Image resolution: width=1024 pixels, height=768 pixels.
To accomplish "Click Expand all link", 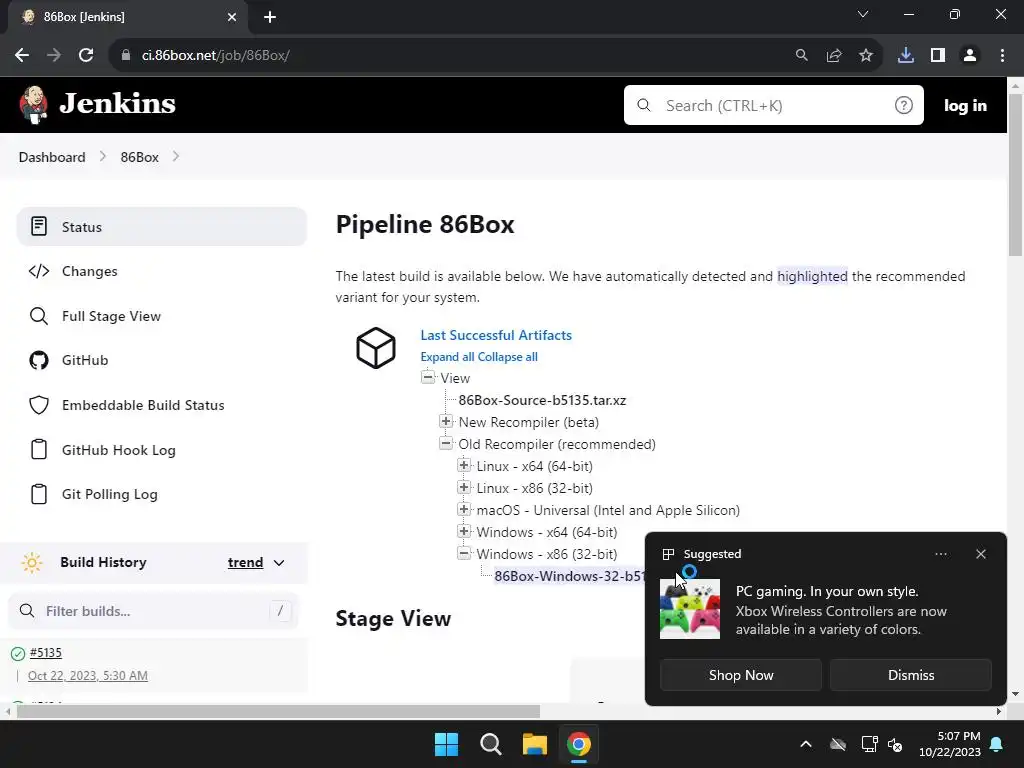I will click(447, 357).
